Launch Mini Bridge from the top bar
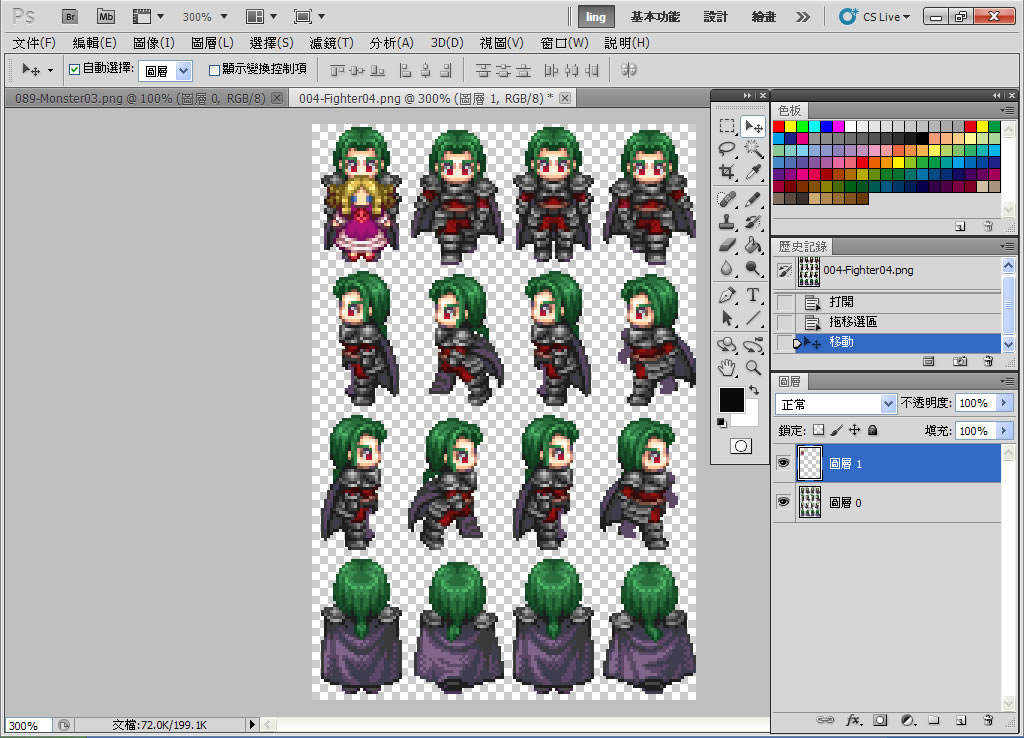Viewport: 1024px width, 738px height. 106,17
